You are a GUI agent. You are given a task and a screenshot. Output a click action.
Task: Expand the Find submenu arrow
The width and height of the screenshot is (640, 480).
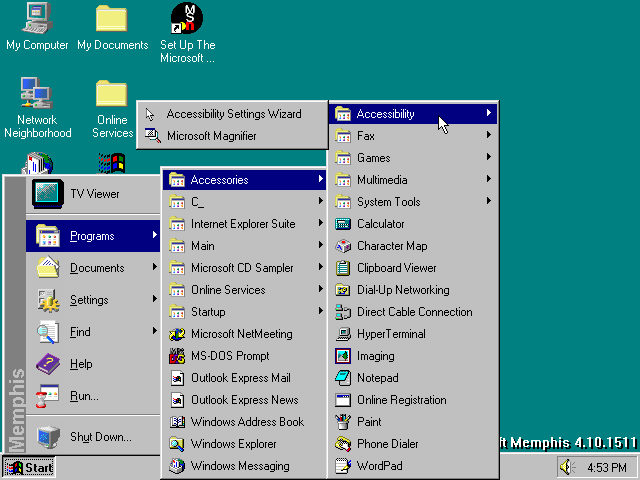tap(155, 331)
